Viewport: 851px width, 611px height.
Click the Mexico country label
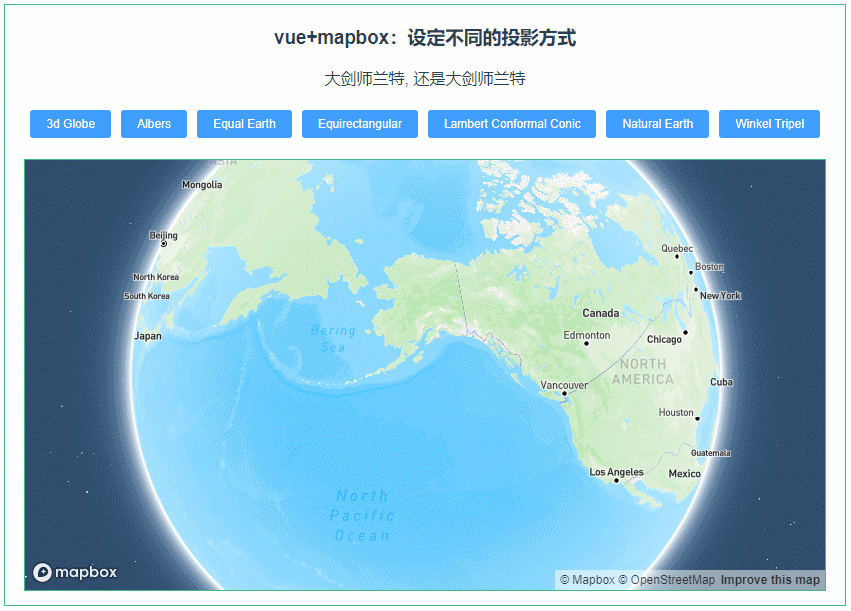684,474
